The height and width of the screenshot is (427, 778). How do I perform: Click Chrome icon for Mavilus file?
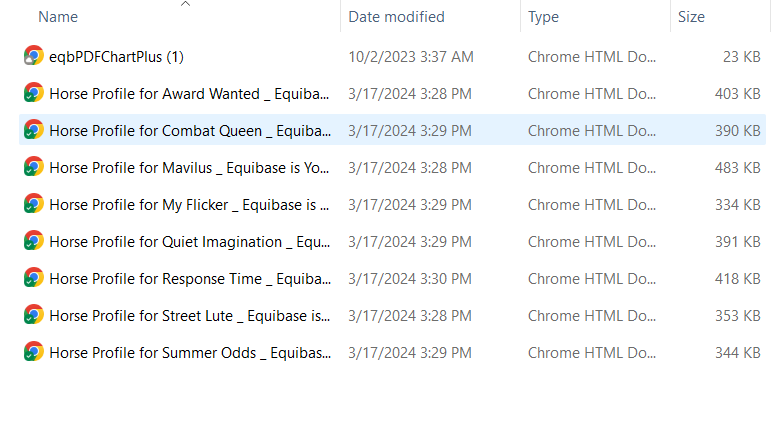coord(33,168)
